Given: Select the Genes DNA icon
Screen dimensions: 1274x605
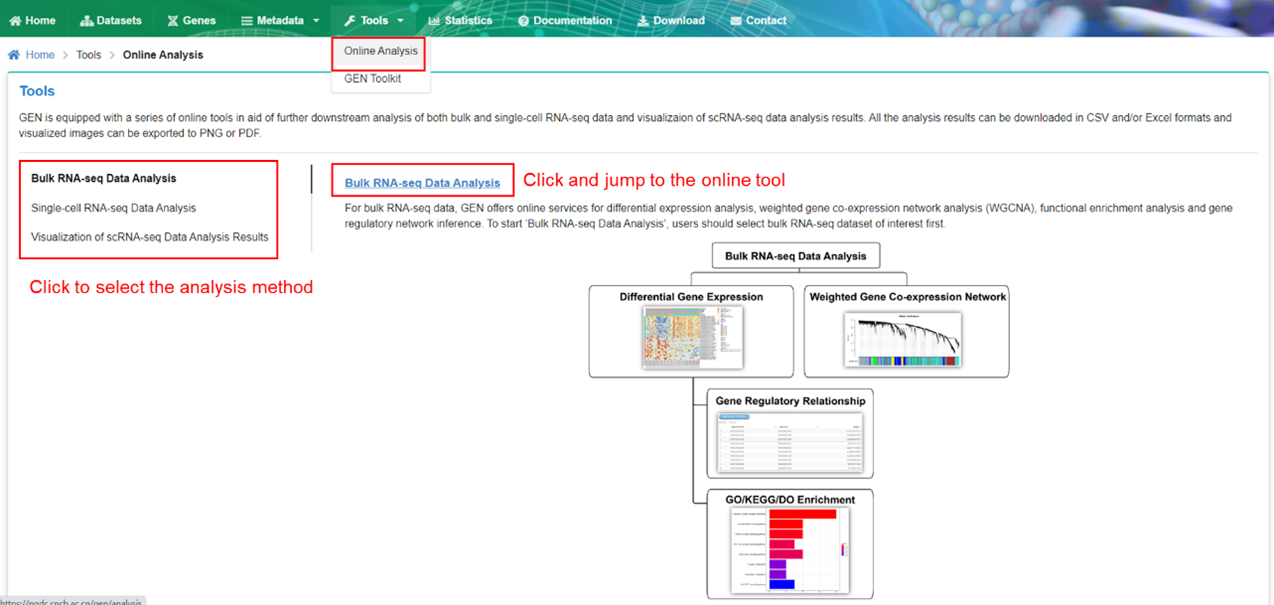Looking at the screenshot, I should pyautogui.click(x=171, y=19).
